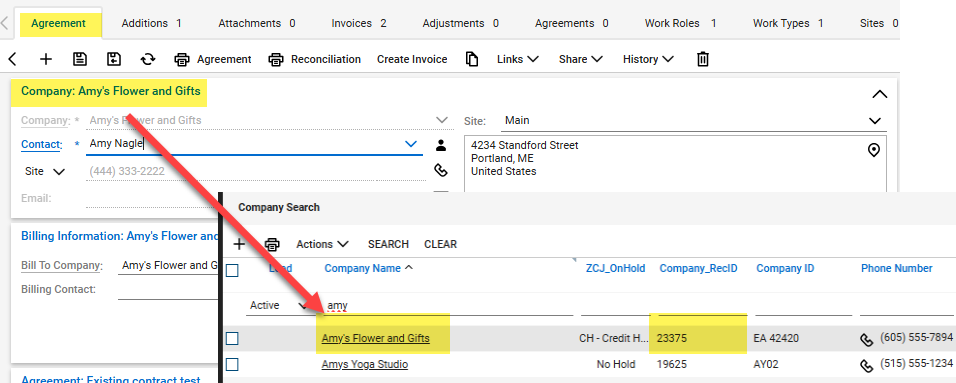Open contact details via person icon
The width and height of the screenshot is (956, 383).
(x=440, y=145)
